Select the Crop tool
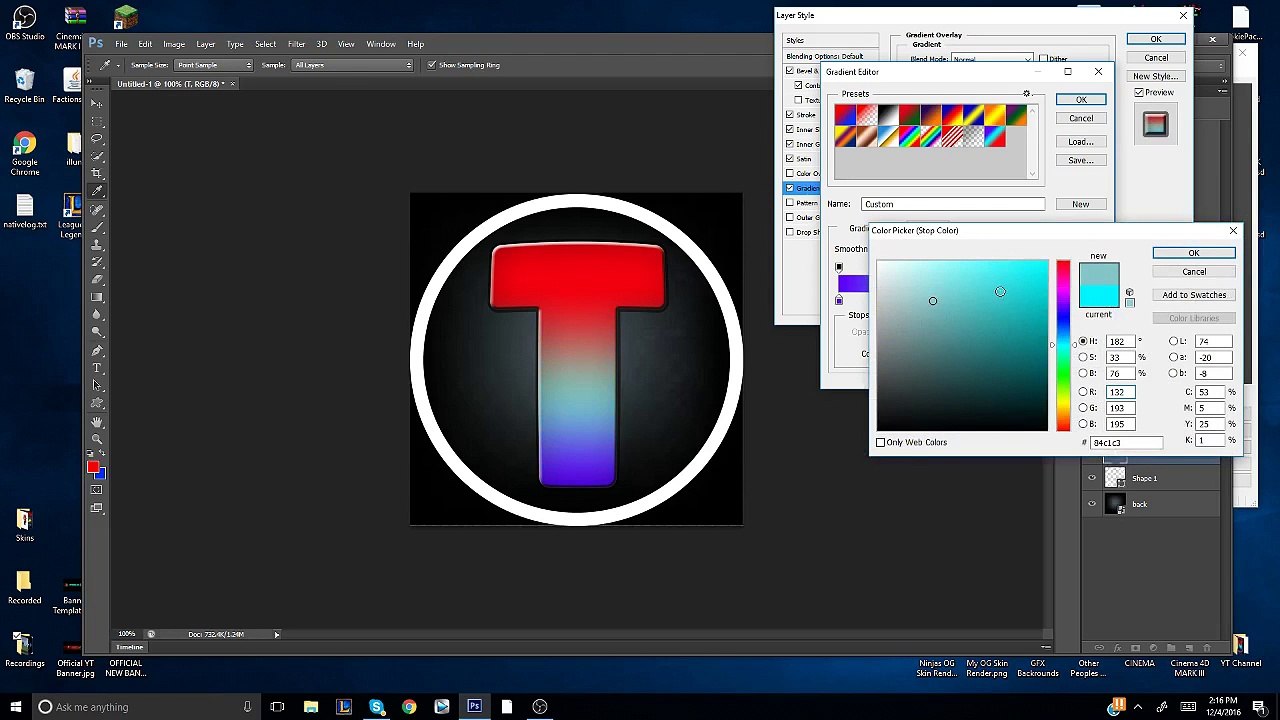 [97, 173]
